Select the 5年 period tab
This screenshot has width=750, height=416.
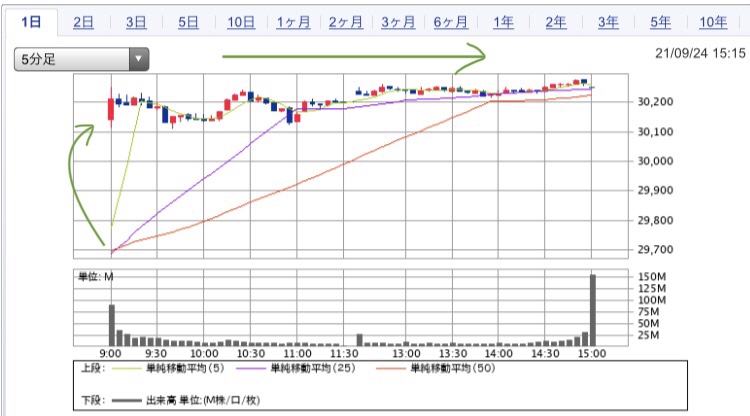(660, 22)
